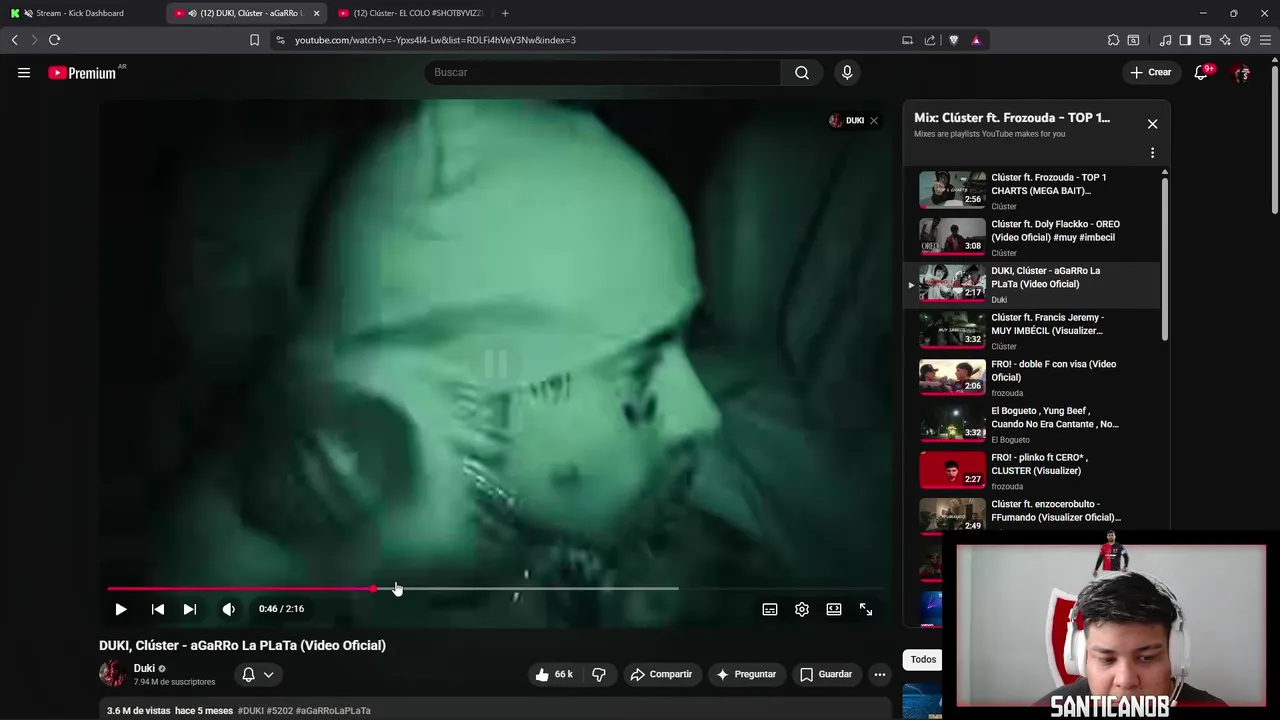Like the video with 66 k

pos(554,675)
